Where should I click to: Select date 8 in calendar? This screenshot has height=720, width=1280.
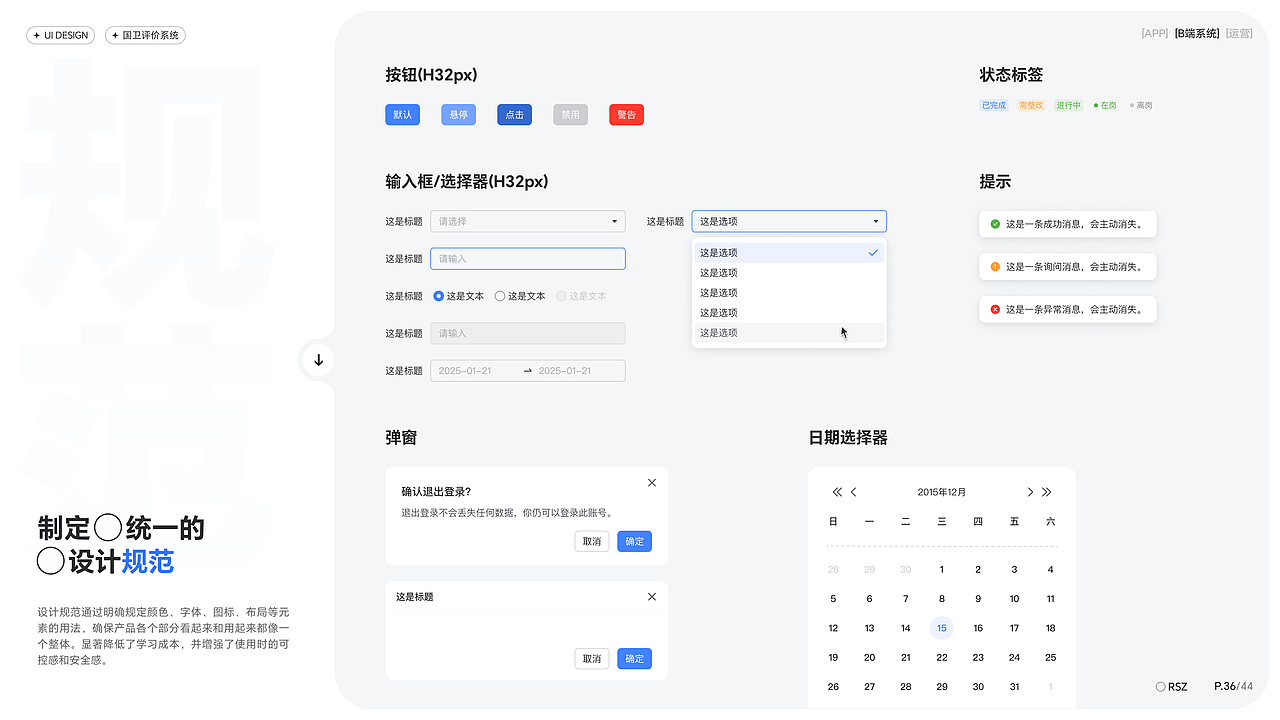(942, 599)
